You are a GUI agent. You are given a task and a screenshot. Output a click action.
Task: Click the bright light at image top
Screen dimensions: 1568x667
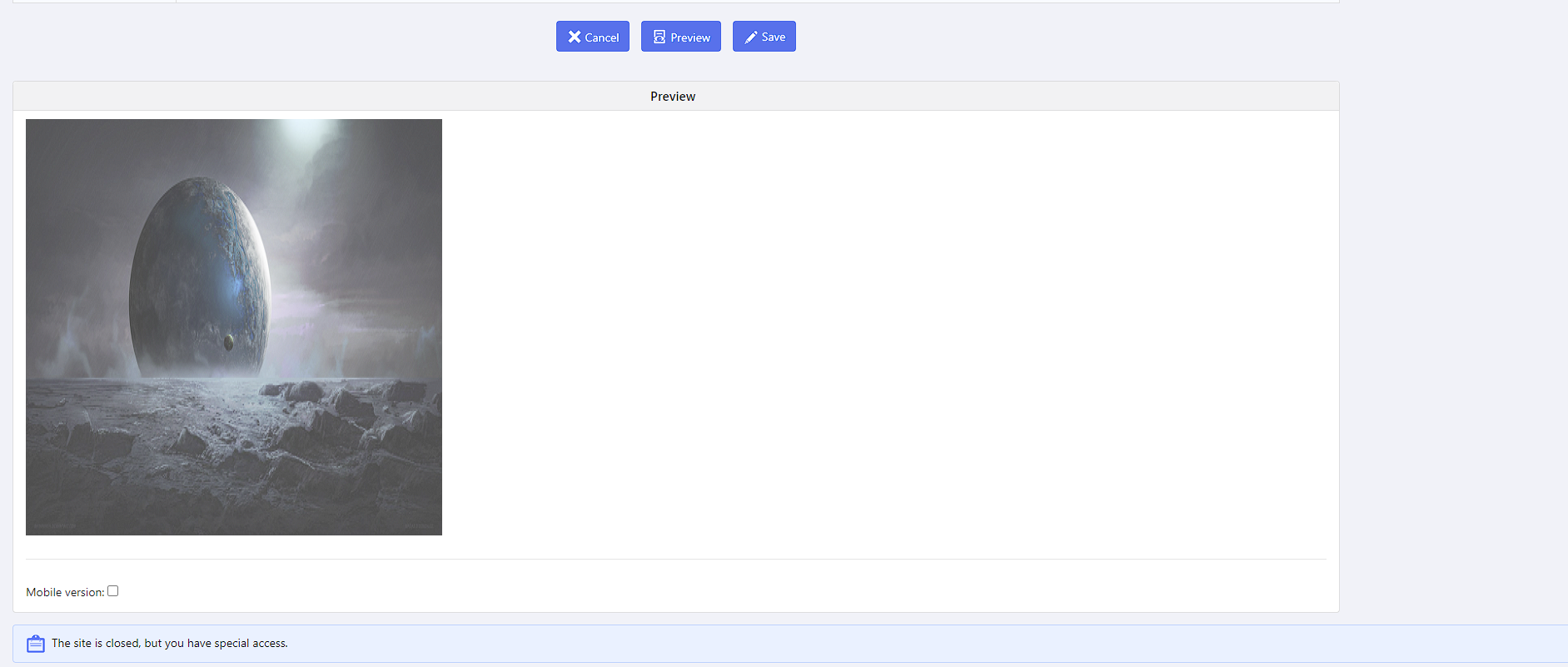point(304,132)
